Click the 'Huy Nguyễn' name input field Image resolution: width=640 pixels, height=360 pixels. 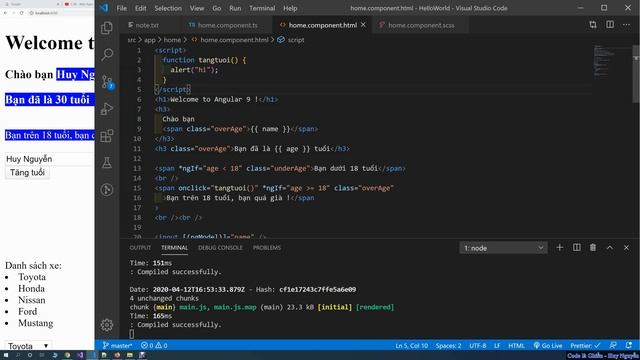49,159
